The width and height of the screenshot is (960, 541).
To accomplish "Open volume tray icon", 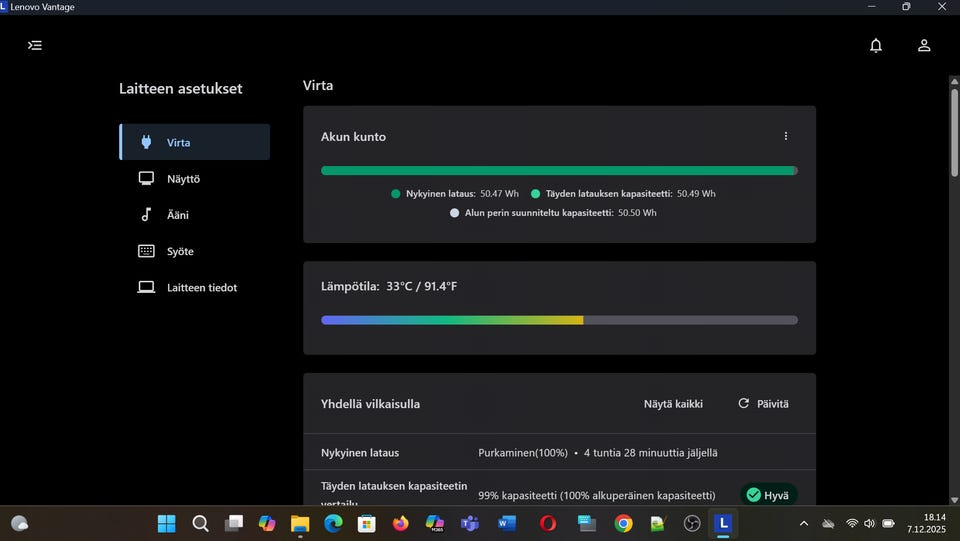I will pyautogui.click(x=869, y=524).
